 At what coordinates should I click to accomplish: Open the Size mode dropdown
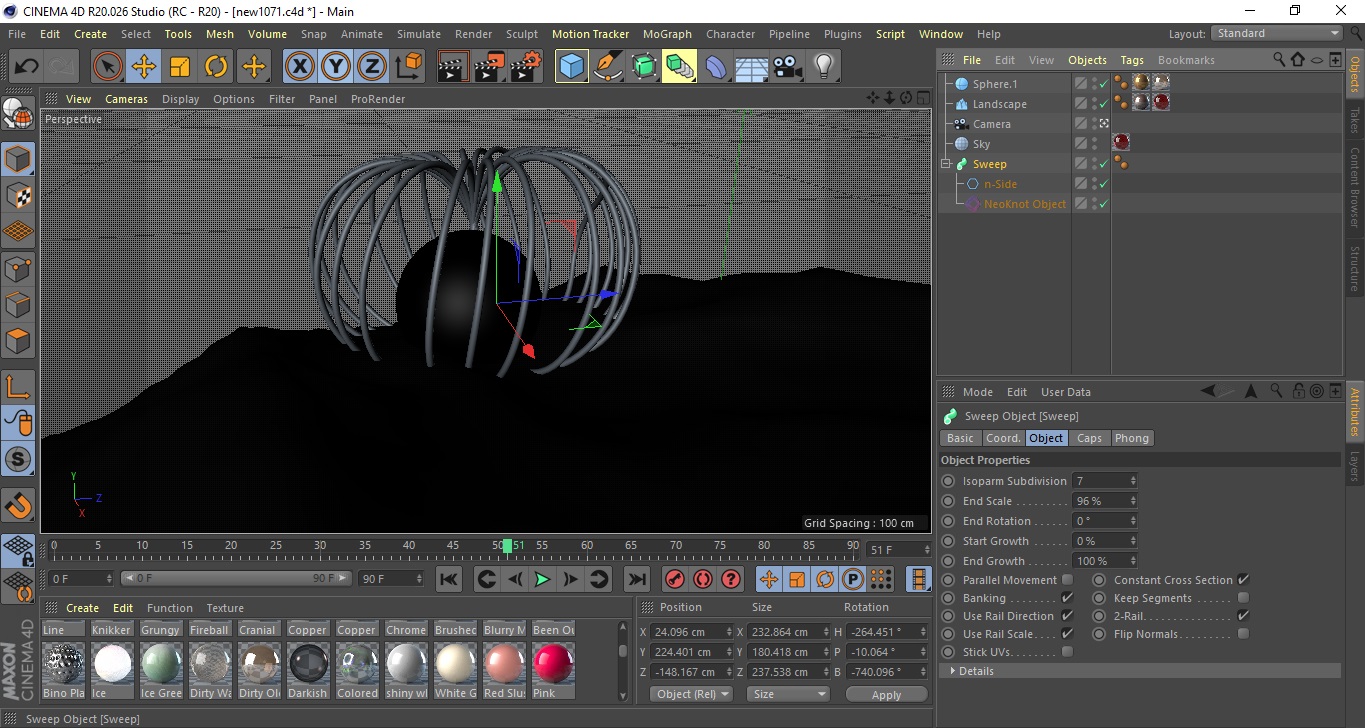(x=789, y=694)
